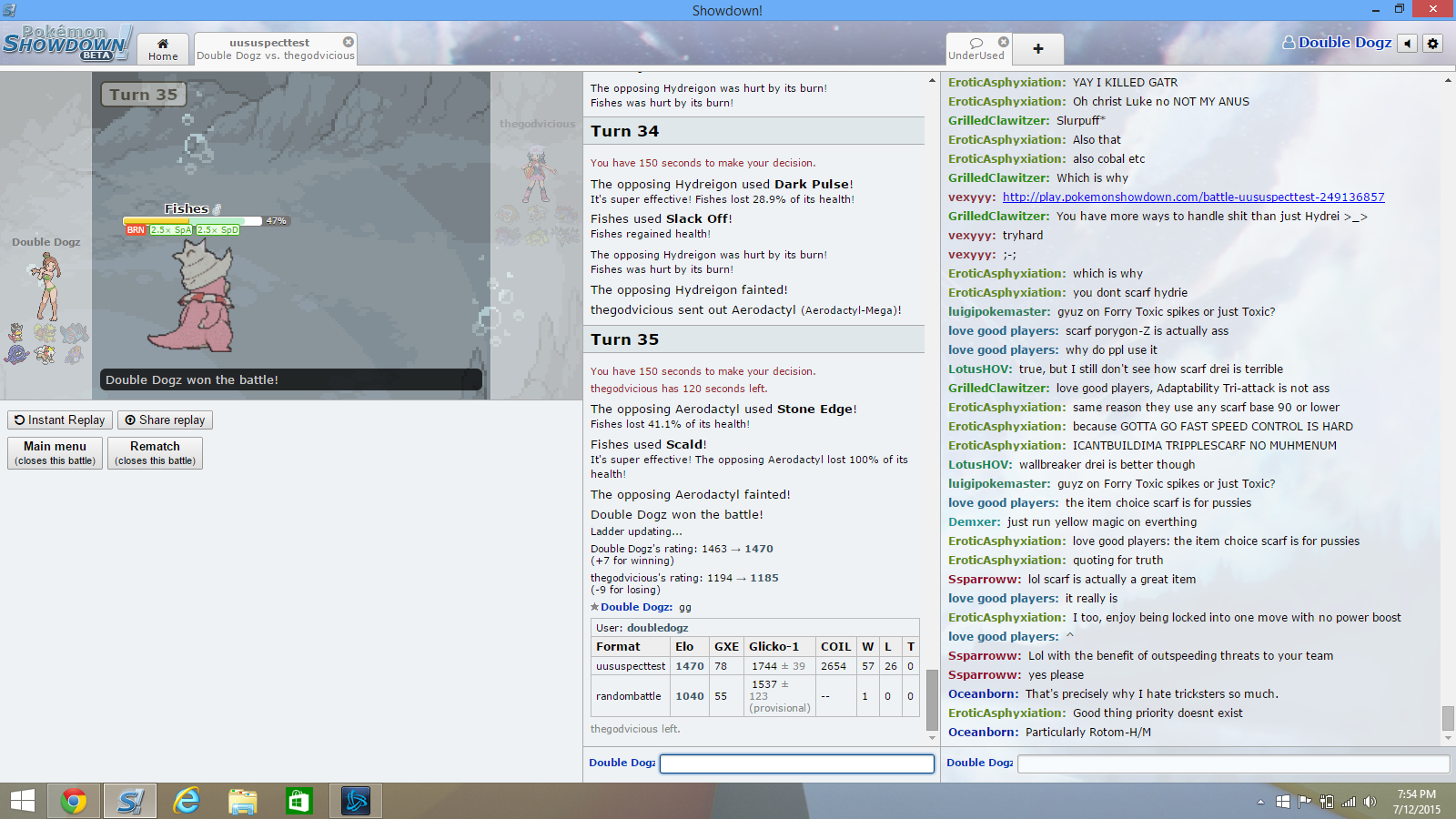Click username vexyyy before the battle link
This screenshot has width=1456, height=819.
[972, 197]
